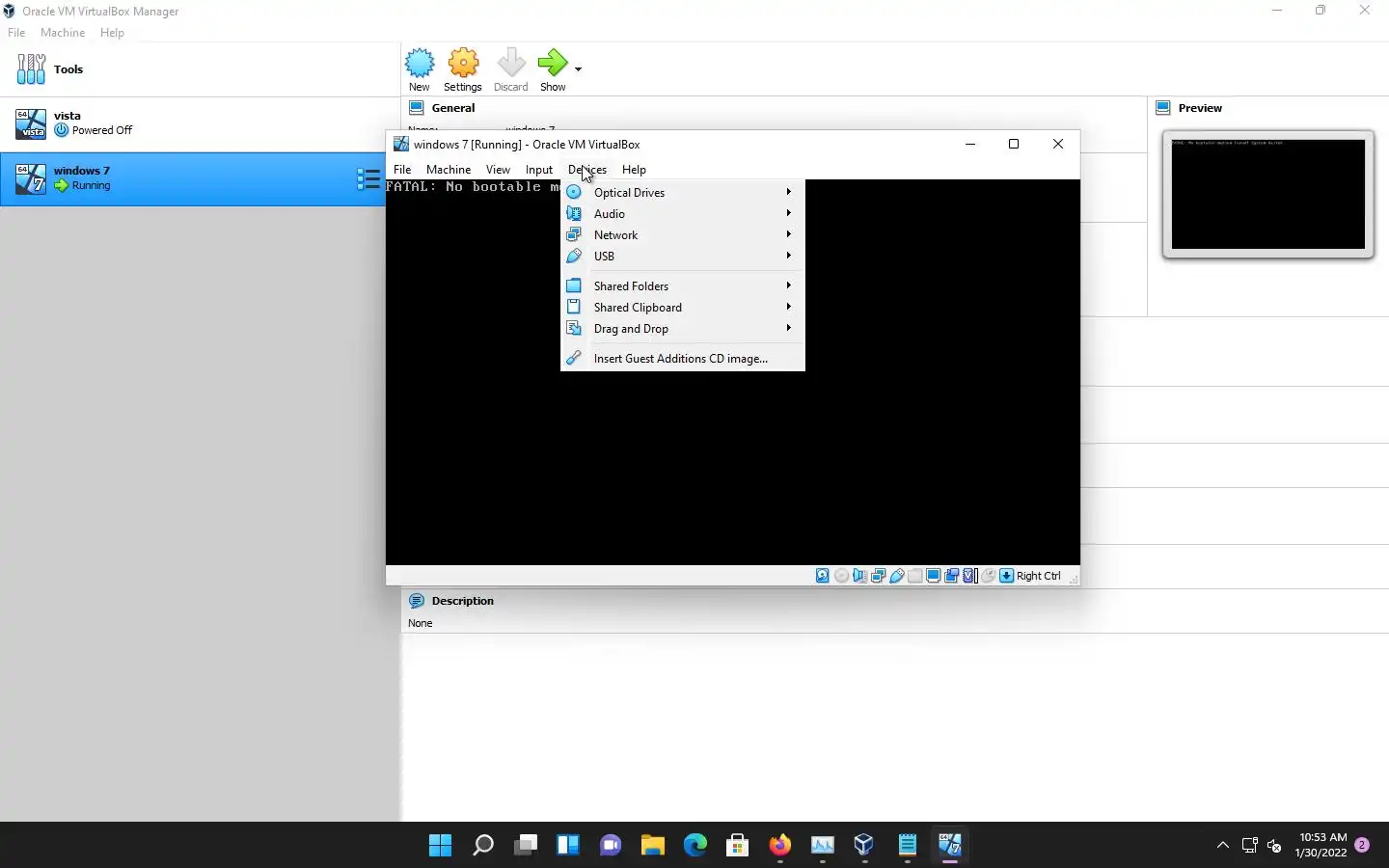Open File menu in the windows 7 VM window
This screenshot has width=1389, height=868.
click(x=402, y=170)
